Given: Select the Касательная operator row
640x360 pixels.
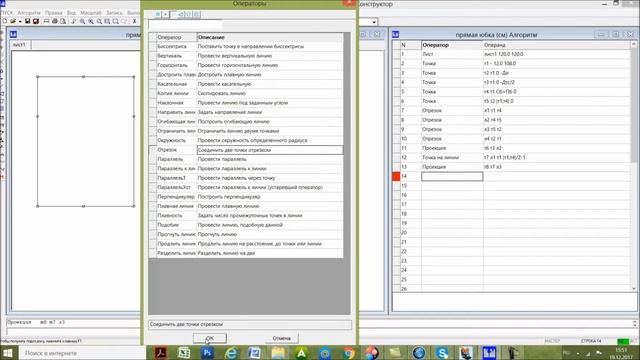Looking at the screenshot, I should 246,84.
